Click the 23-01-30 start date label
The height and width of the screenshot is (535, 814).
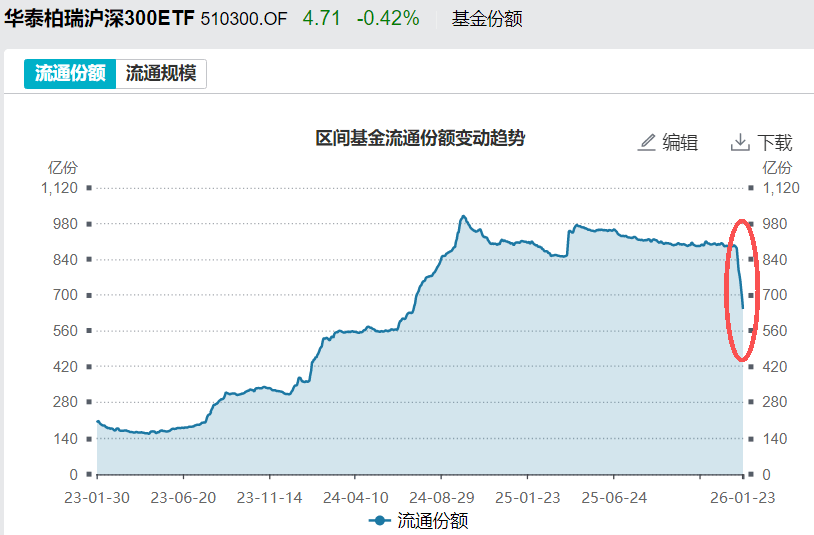(x=98, y=497)
